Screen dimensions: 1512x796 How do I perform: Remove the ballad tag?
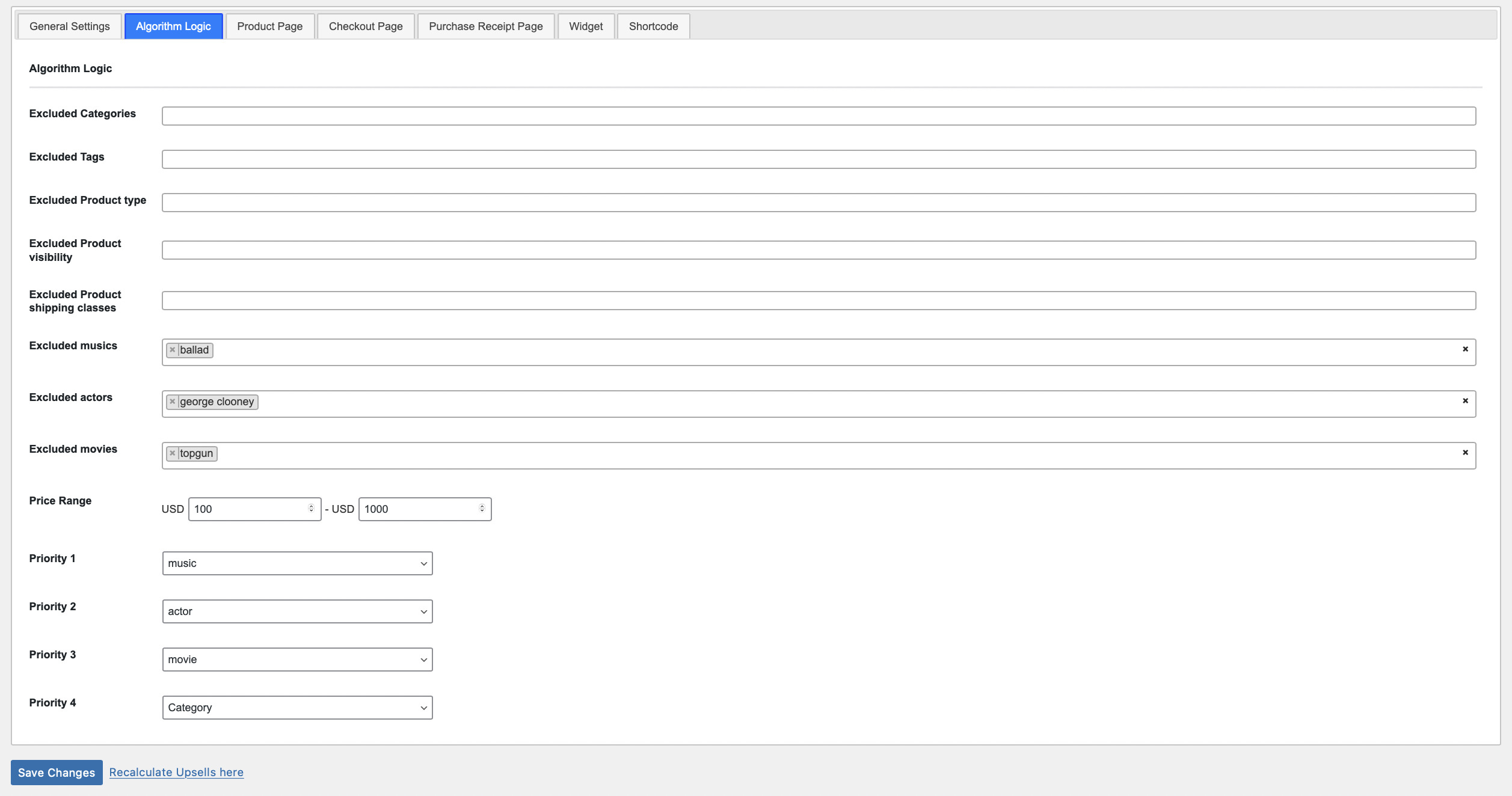click(173, 350)
